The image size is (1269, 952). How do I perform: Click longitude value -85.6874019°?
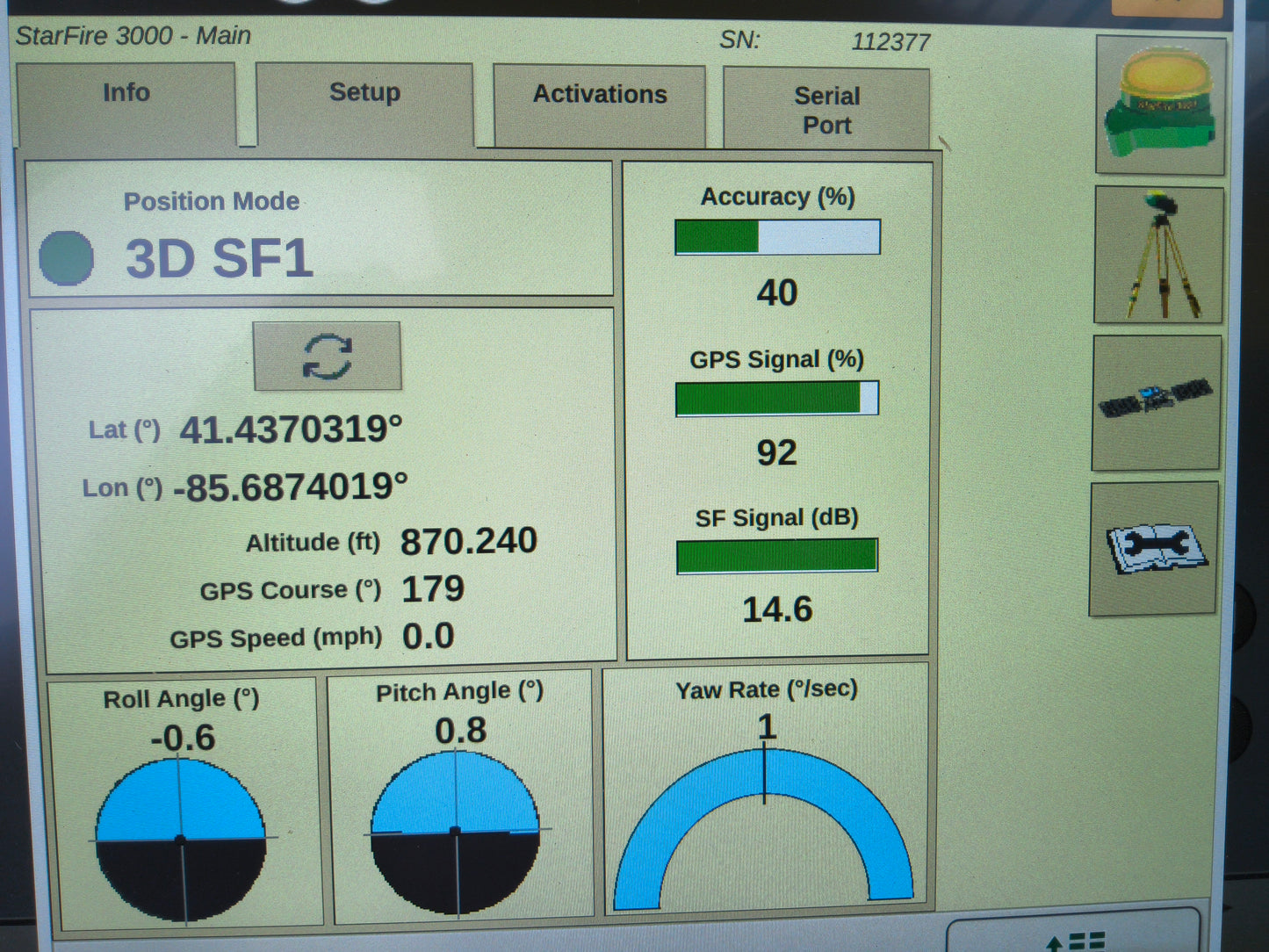pos(291,487)
